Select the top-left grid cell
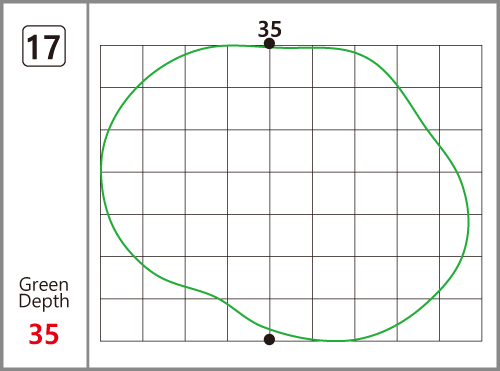 coord(122,66)
